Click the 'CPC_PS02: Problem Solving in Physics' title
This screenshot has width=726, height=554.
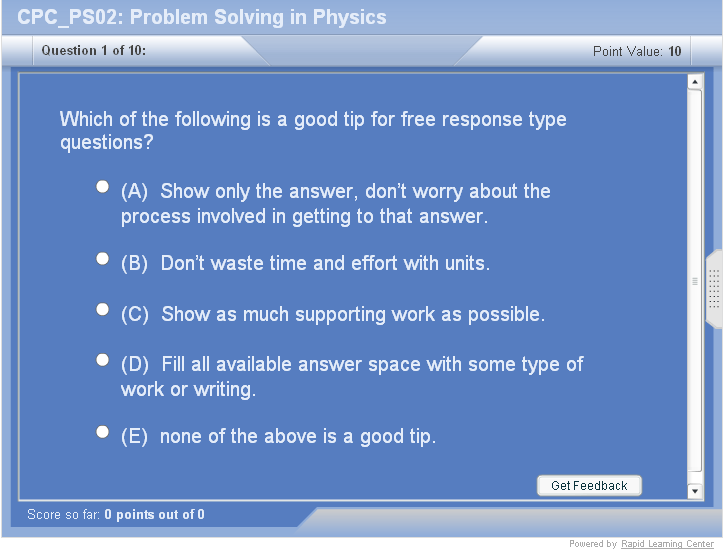tap(202, 17)
